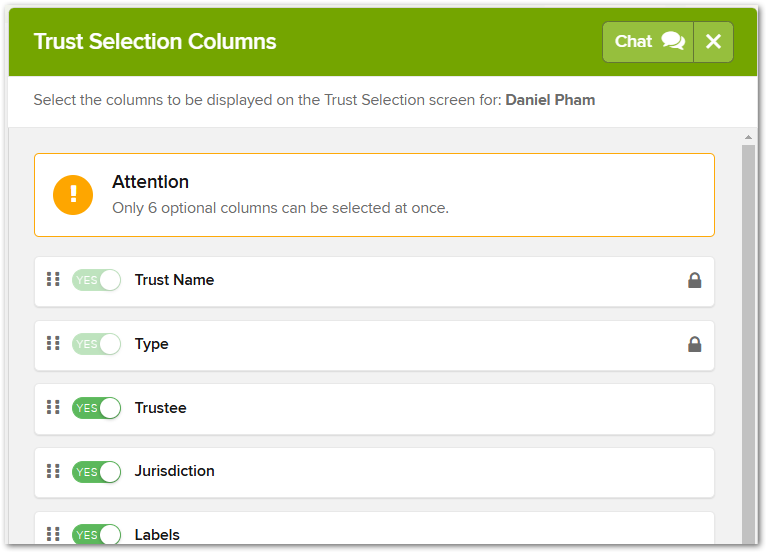
Task: Select the Jurisdiction column row label
Action: click(175, 471)
